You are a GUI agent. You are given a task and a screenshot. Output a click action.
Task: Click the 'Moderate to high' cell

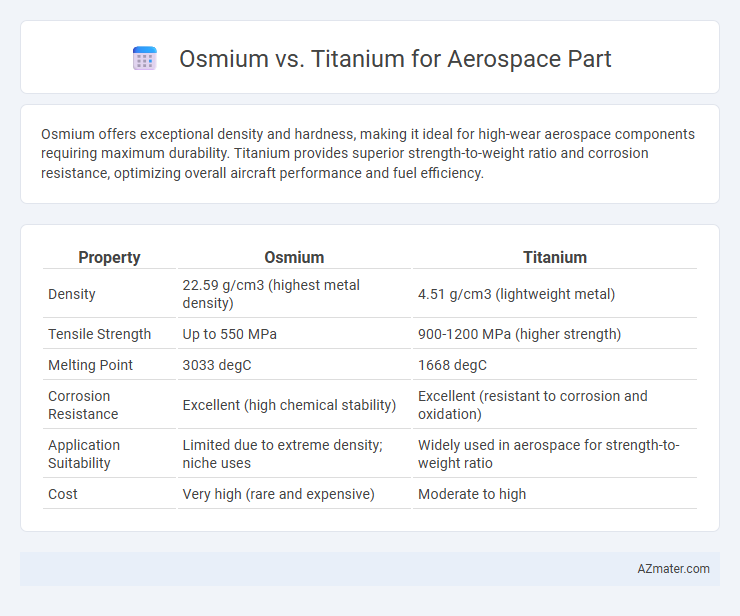tap(555, 494)
